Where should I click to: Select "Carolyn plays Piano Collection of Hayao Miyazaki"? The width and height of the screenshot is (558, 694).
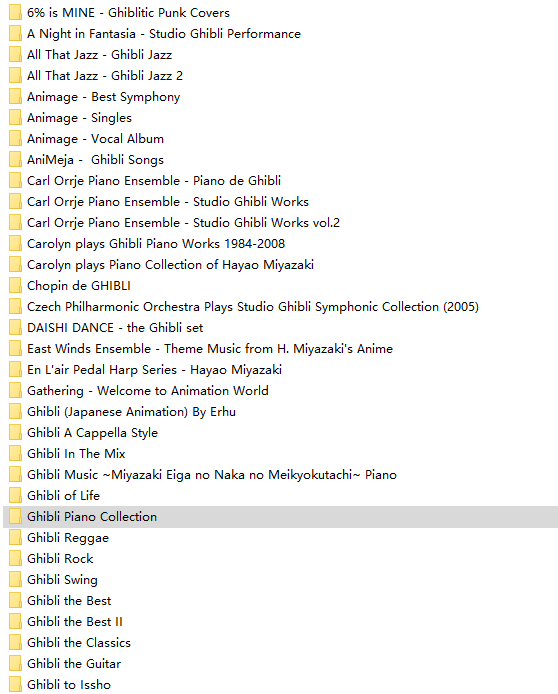(x=170, y=265)
